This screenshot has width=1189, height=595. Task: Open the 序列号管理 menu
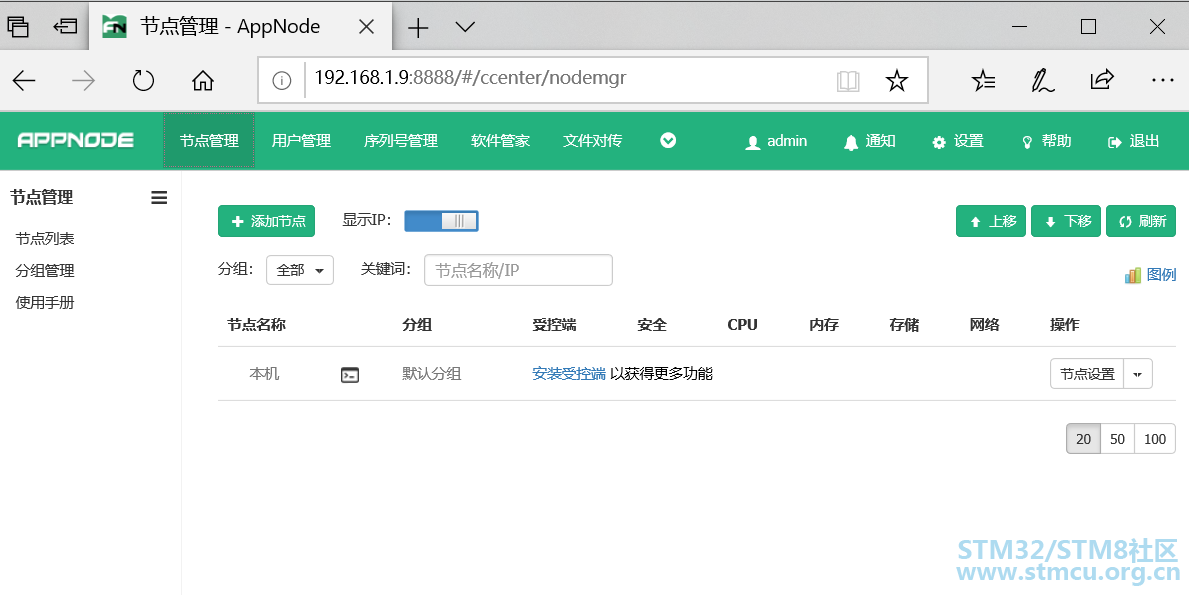[401, 141]
